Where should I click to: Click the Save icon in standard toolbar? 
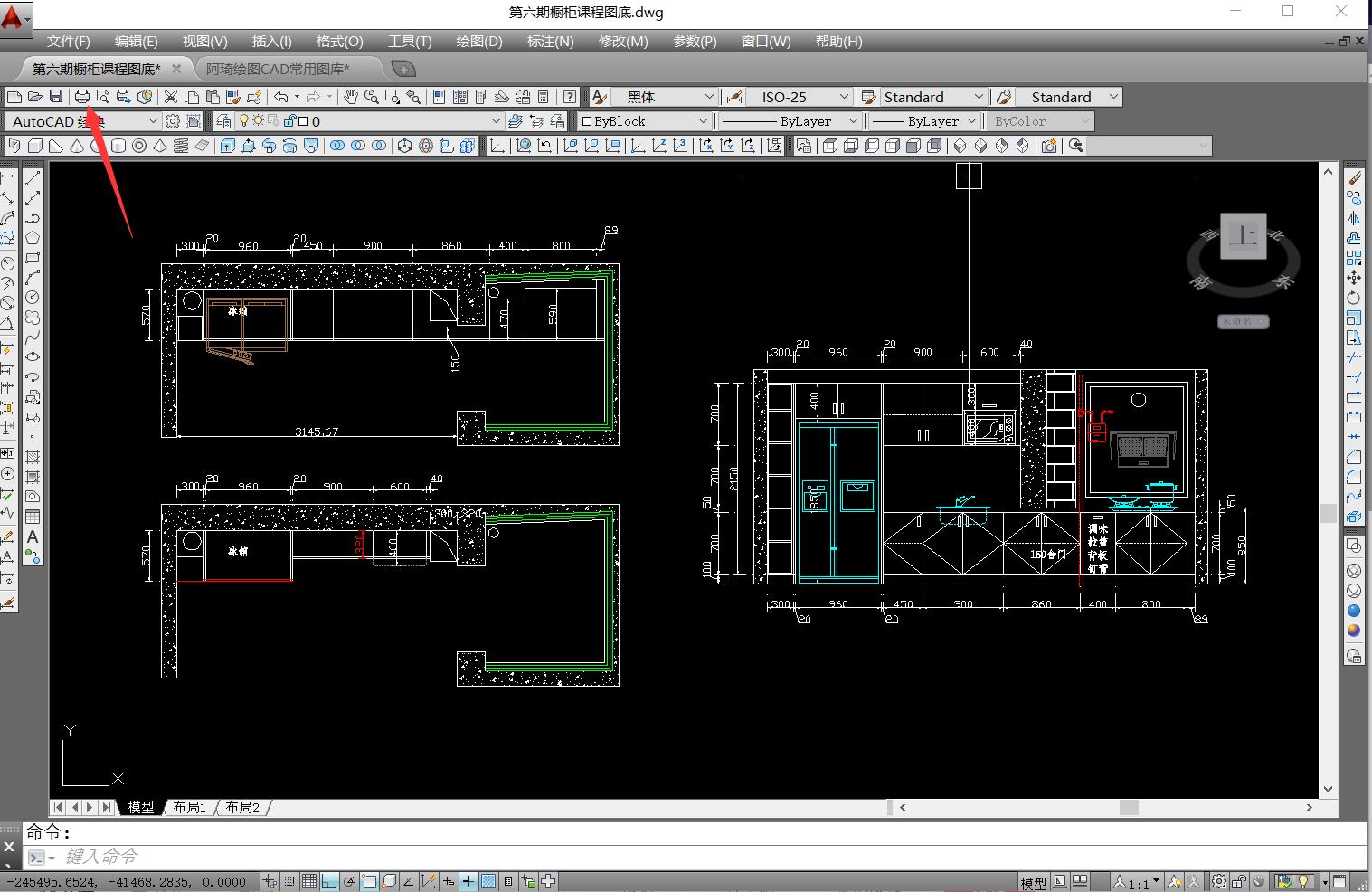click(56, 97)
